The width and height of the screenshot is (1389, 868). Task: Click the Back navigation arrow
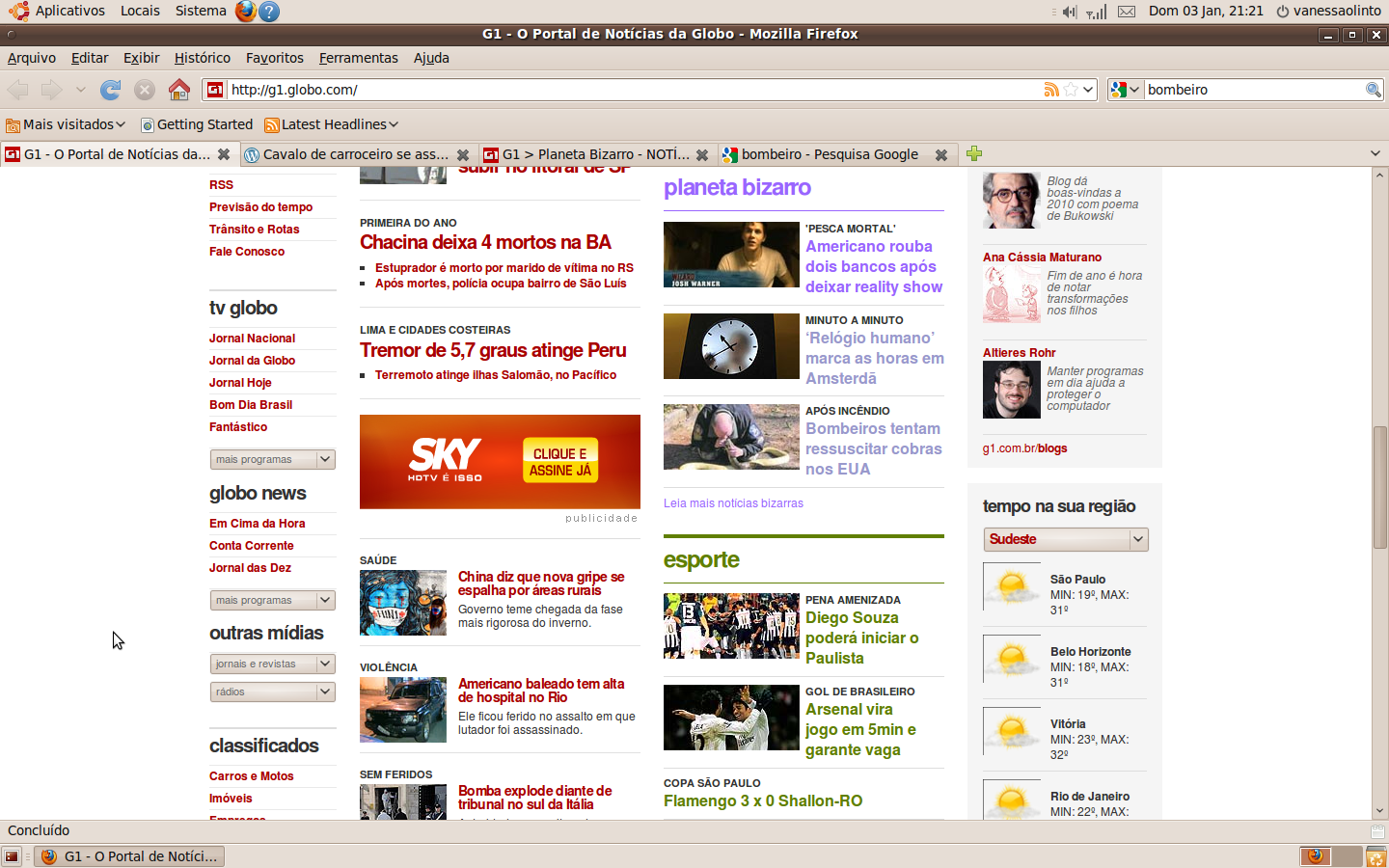coord(17,90)
